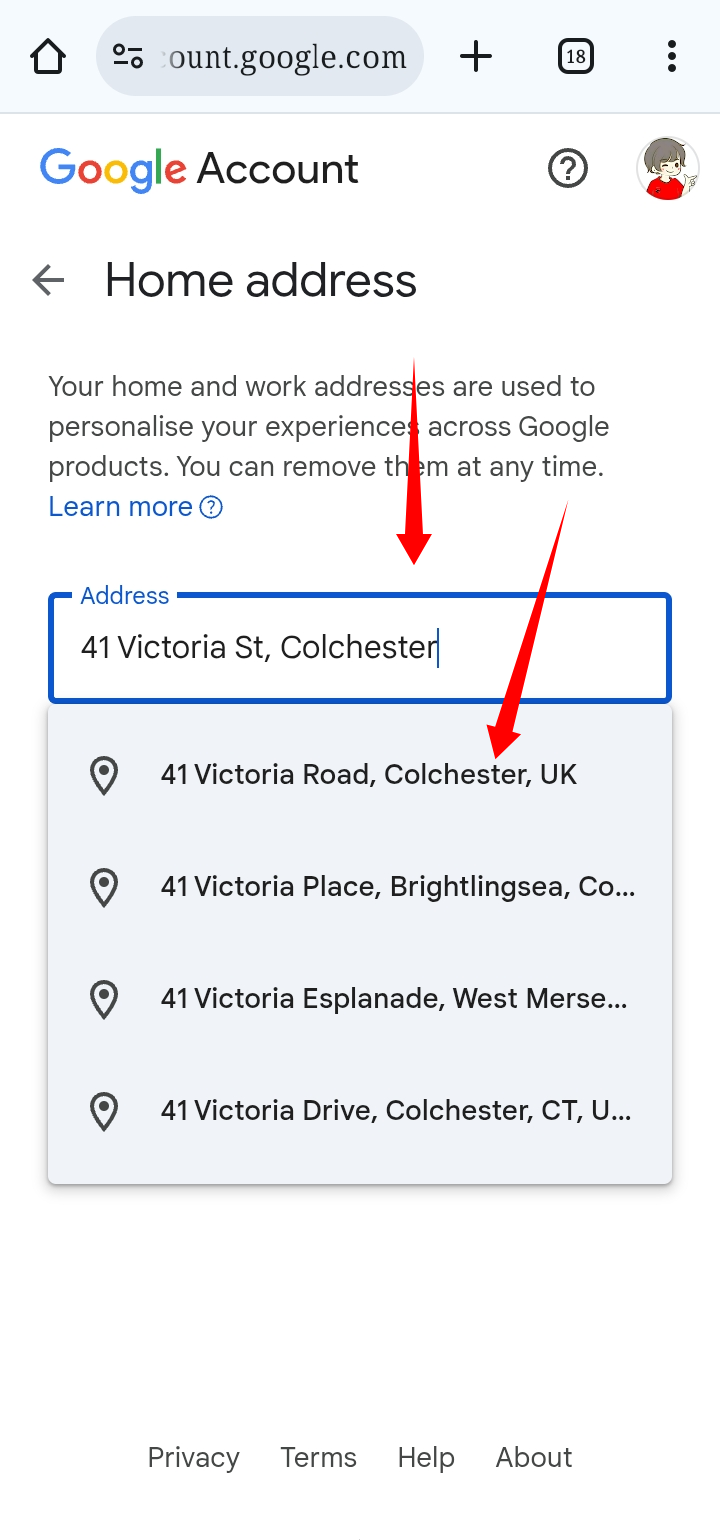
Task: Tap the browser URL address bar
Action: [284, 57]
